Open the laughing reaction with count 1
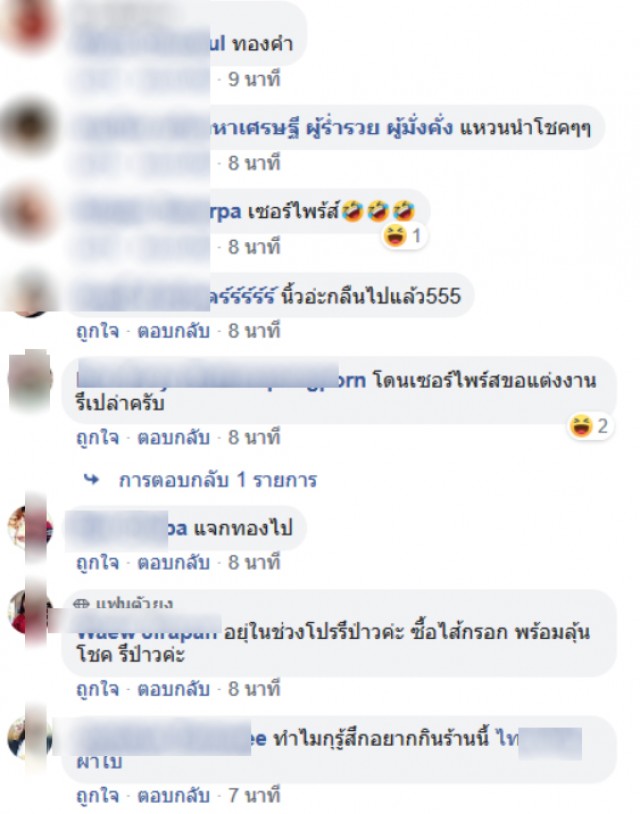Viewport: 640px width, 814px height. tap(404, 236)
